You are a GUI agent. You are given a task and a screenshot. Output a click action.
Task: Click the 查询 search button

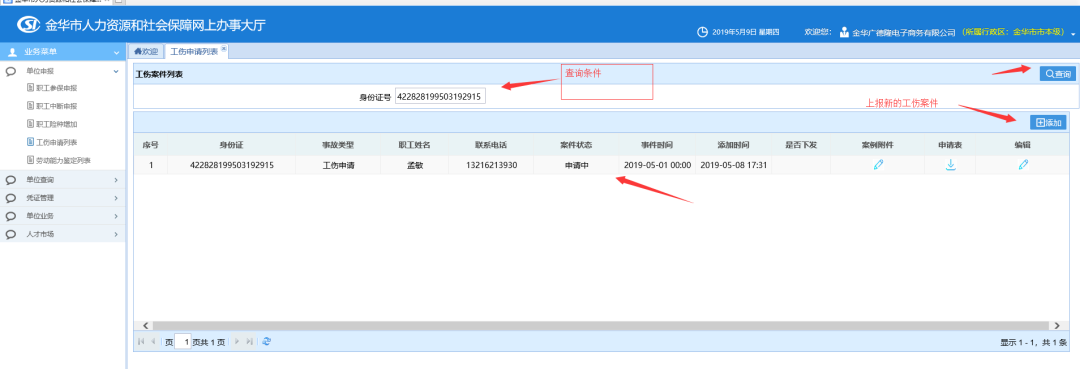(x=1057, y=74)
